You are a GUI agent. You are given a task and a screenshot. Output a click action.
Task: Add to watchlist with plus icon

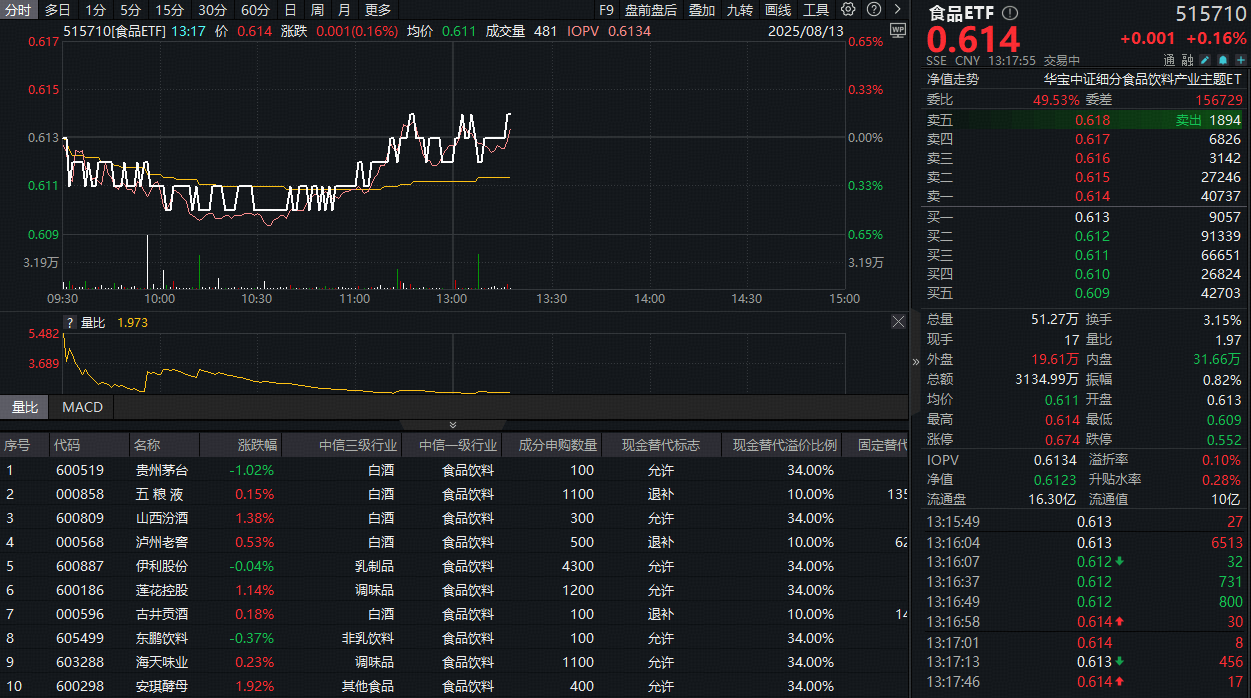pyautogui.click(x=1241, y=60)
